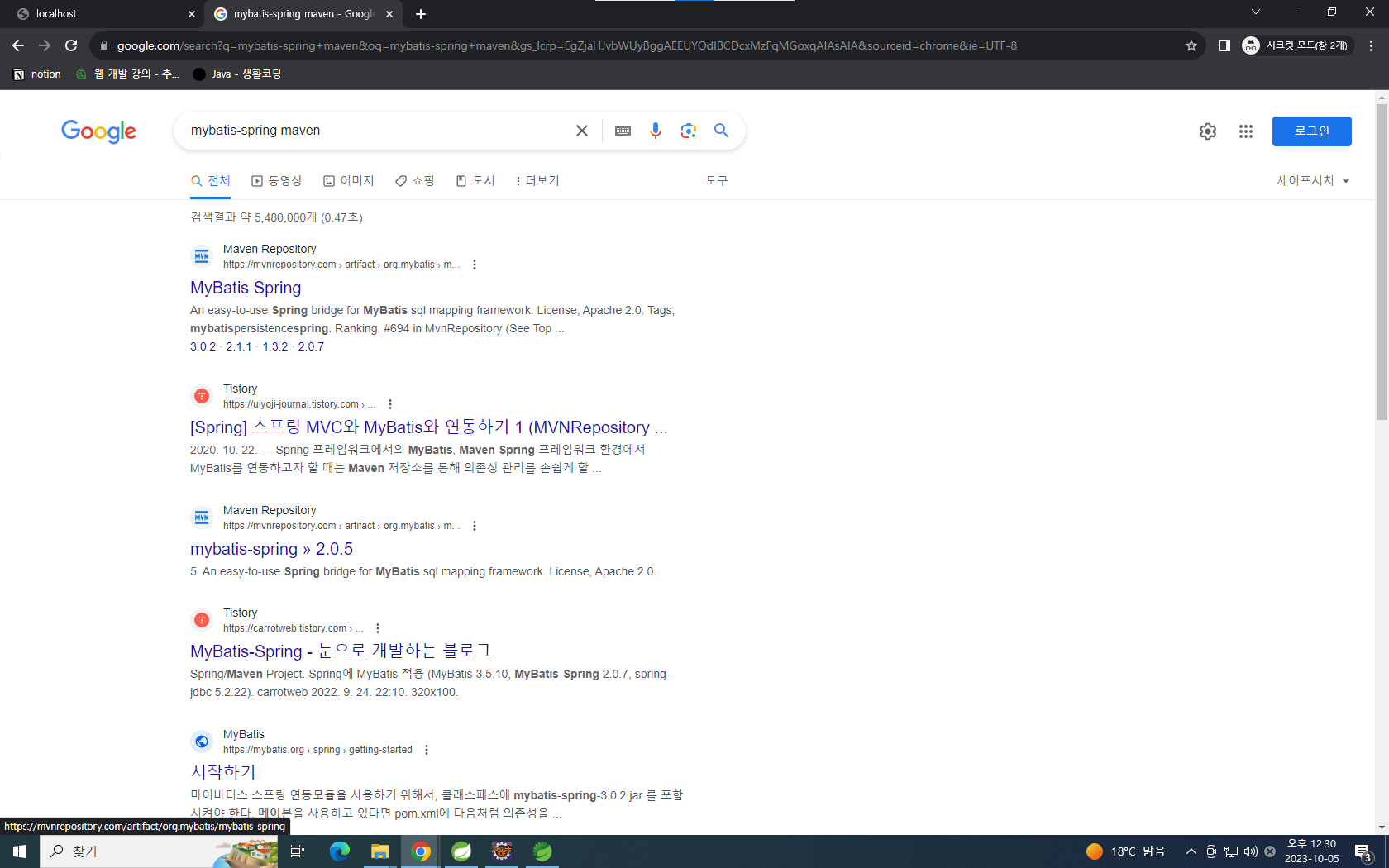Open the 시작하기 getting-started link
Viewport: 1389px width, 868px height.
pyautogui.click(x=223, y=772)
